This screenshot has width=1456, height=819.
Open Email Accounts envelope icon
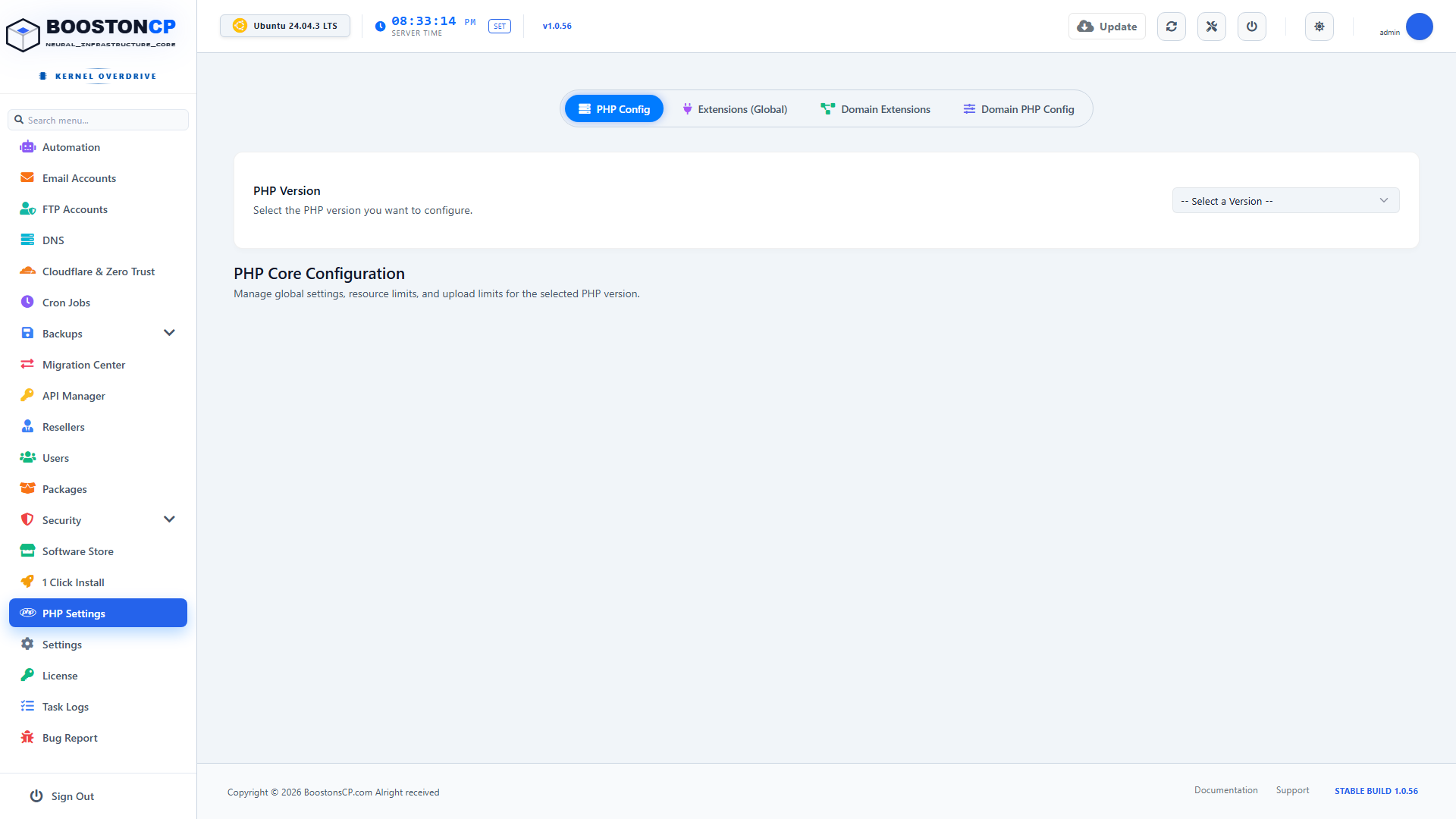(x=27, y=177)
